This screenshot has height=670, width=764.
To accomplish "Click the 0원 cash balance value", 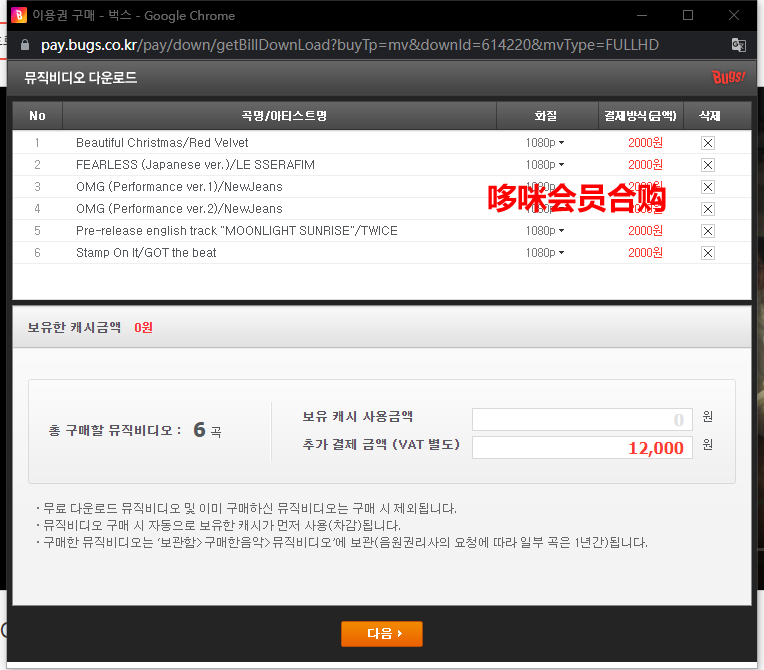I will (143, 327).
